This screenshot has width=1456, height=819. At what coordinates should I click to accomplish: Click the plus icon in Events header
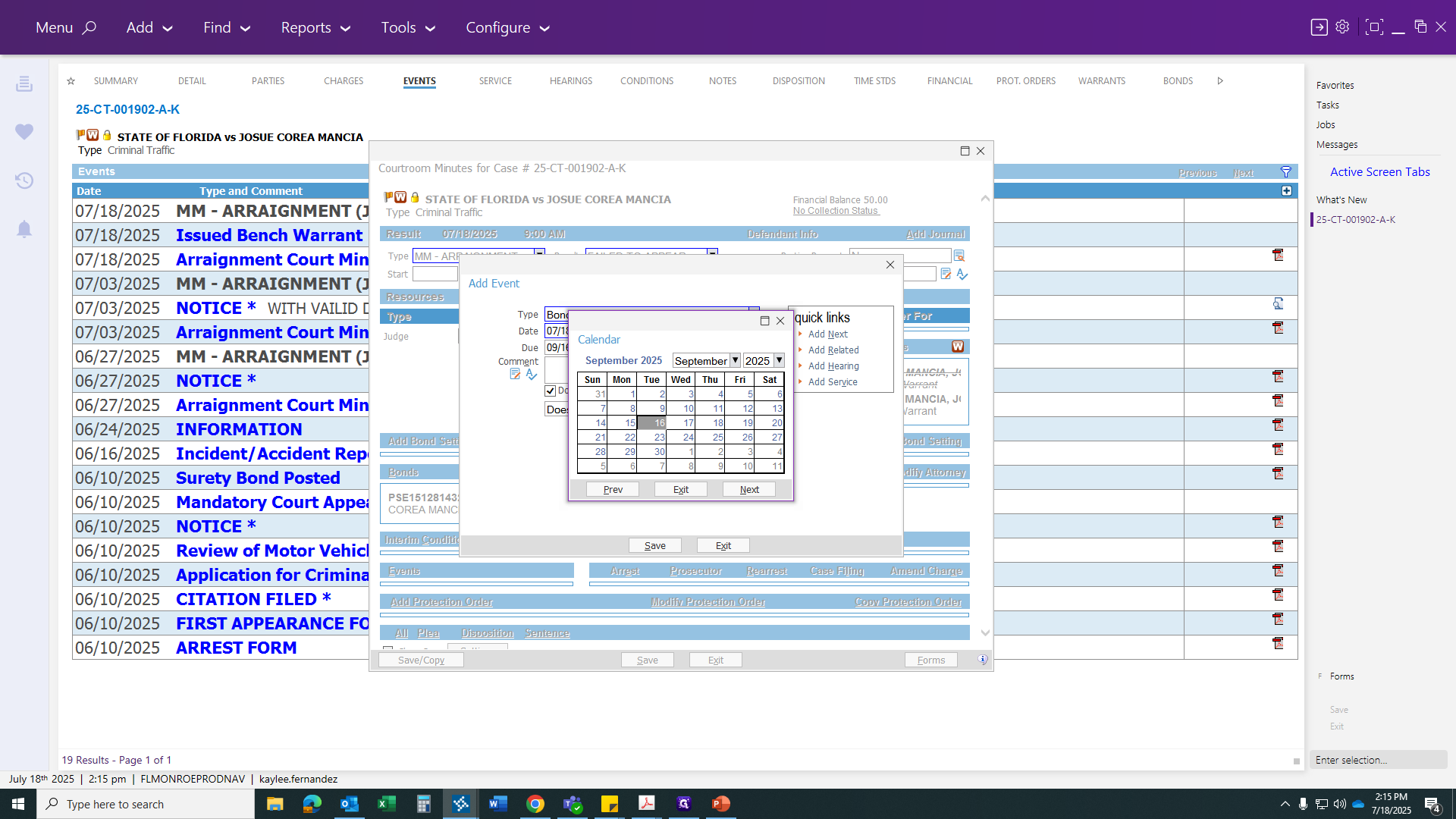(1286, 191)
